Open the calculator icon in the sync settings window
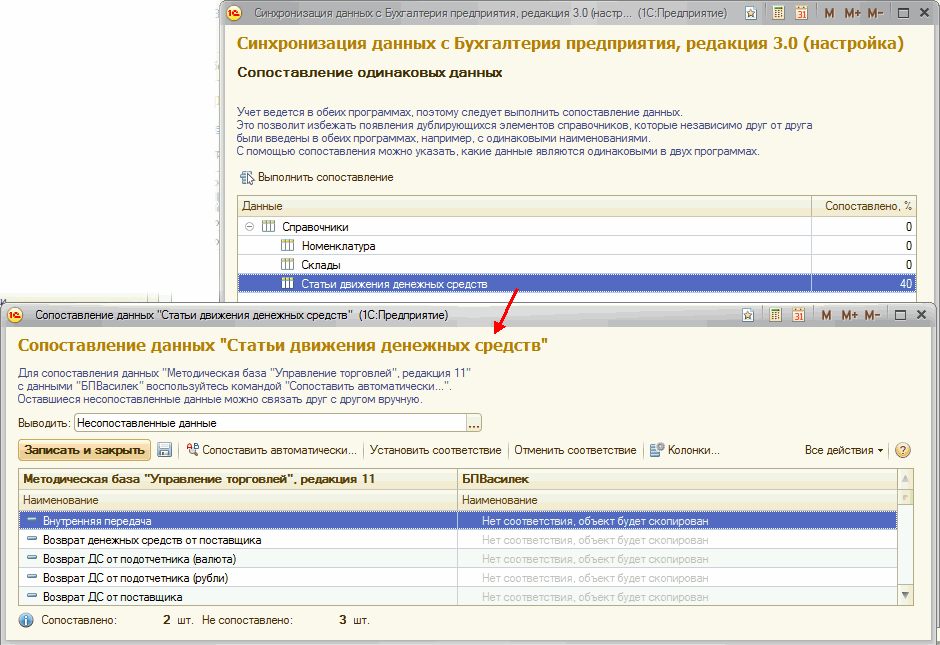 pyautogui.click(x=778, y=13)
